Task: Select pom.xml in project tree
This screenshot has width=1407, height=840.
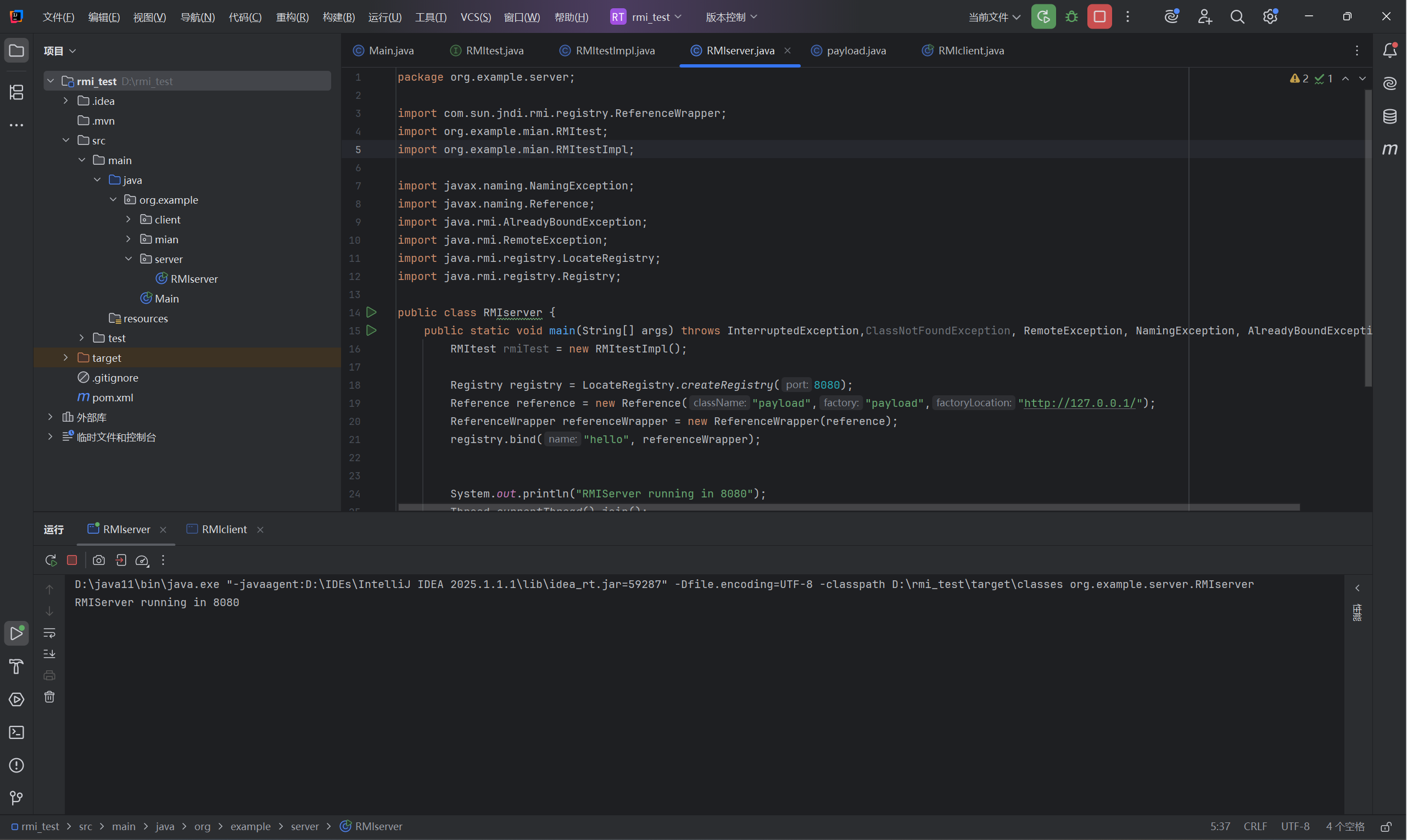Action: (x=112, y=397)
